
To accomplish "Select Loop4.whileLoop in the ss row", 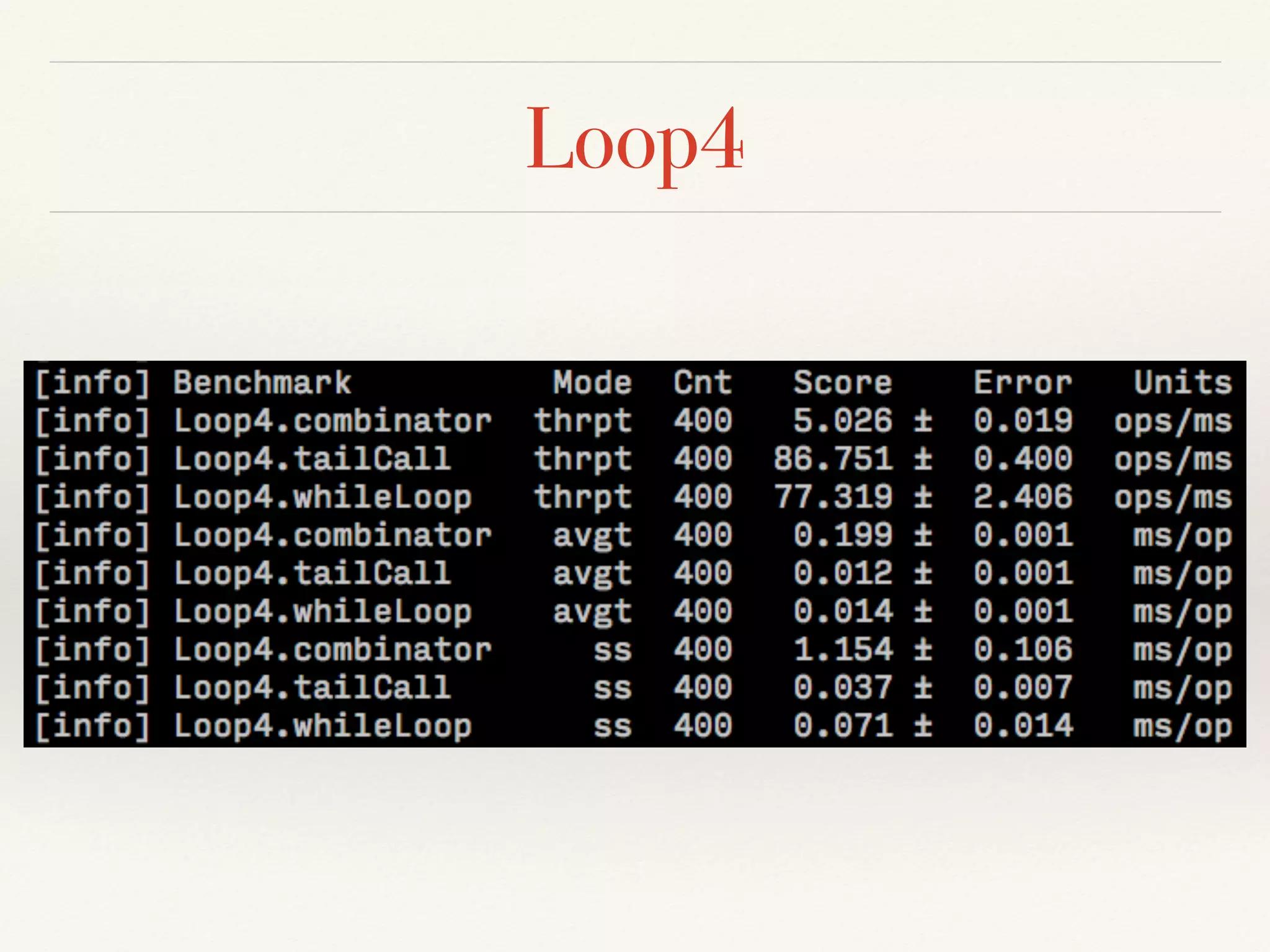I will coord(322,726).
